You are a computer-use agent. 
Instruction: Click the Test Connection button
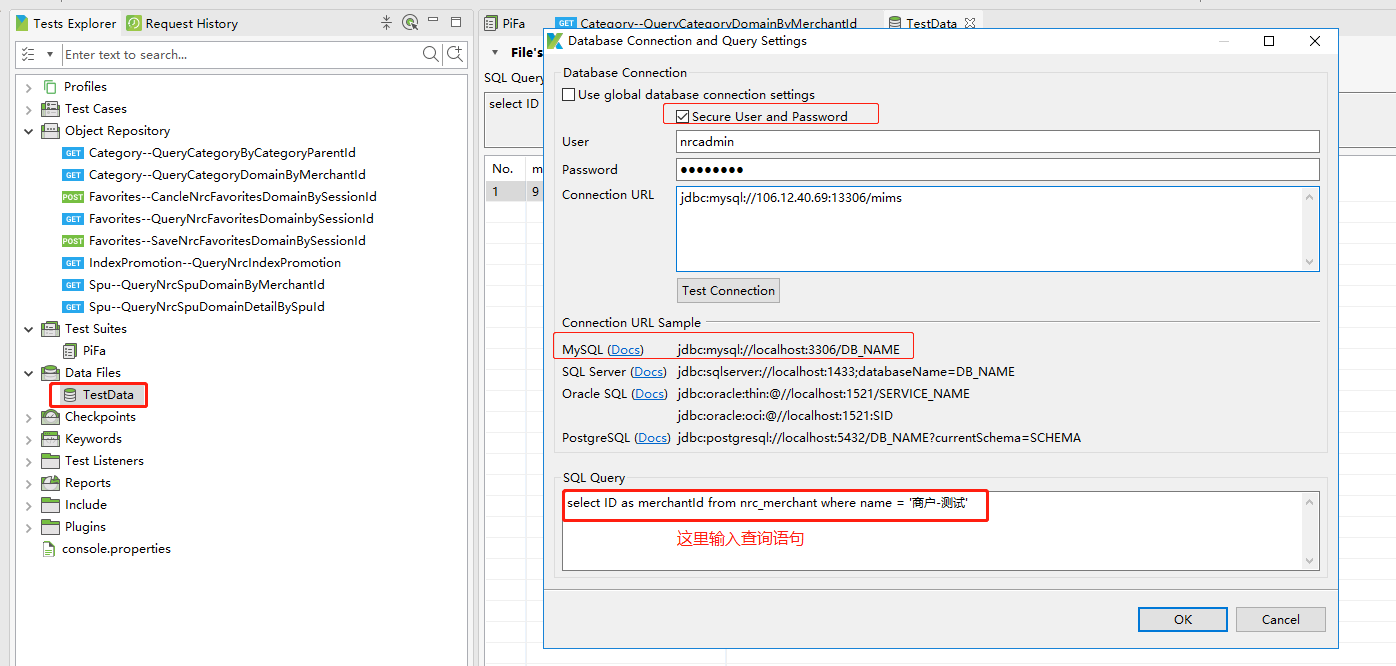(x=728, y=291)
